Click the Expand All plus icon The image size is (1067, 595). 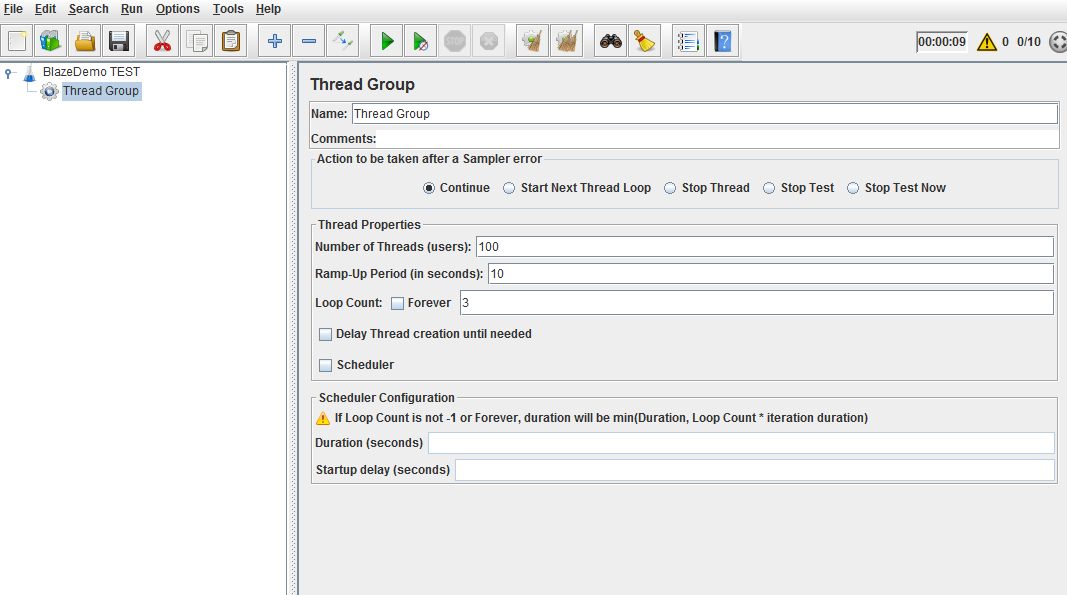pyautogui.click(x=275, y=41)
